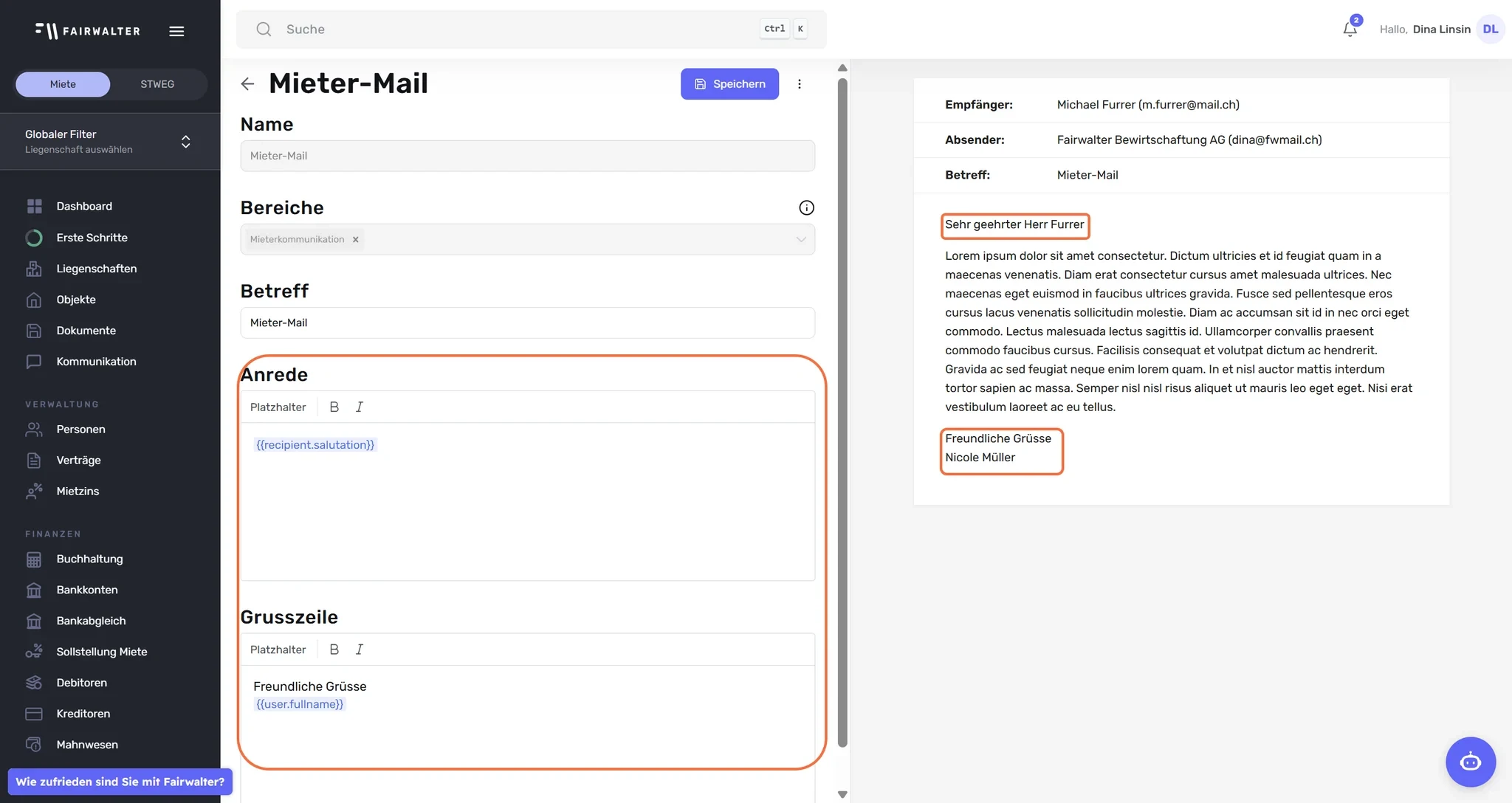
Task: Open the chatbot assistant button
Action: click(x=1470, y=762)
